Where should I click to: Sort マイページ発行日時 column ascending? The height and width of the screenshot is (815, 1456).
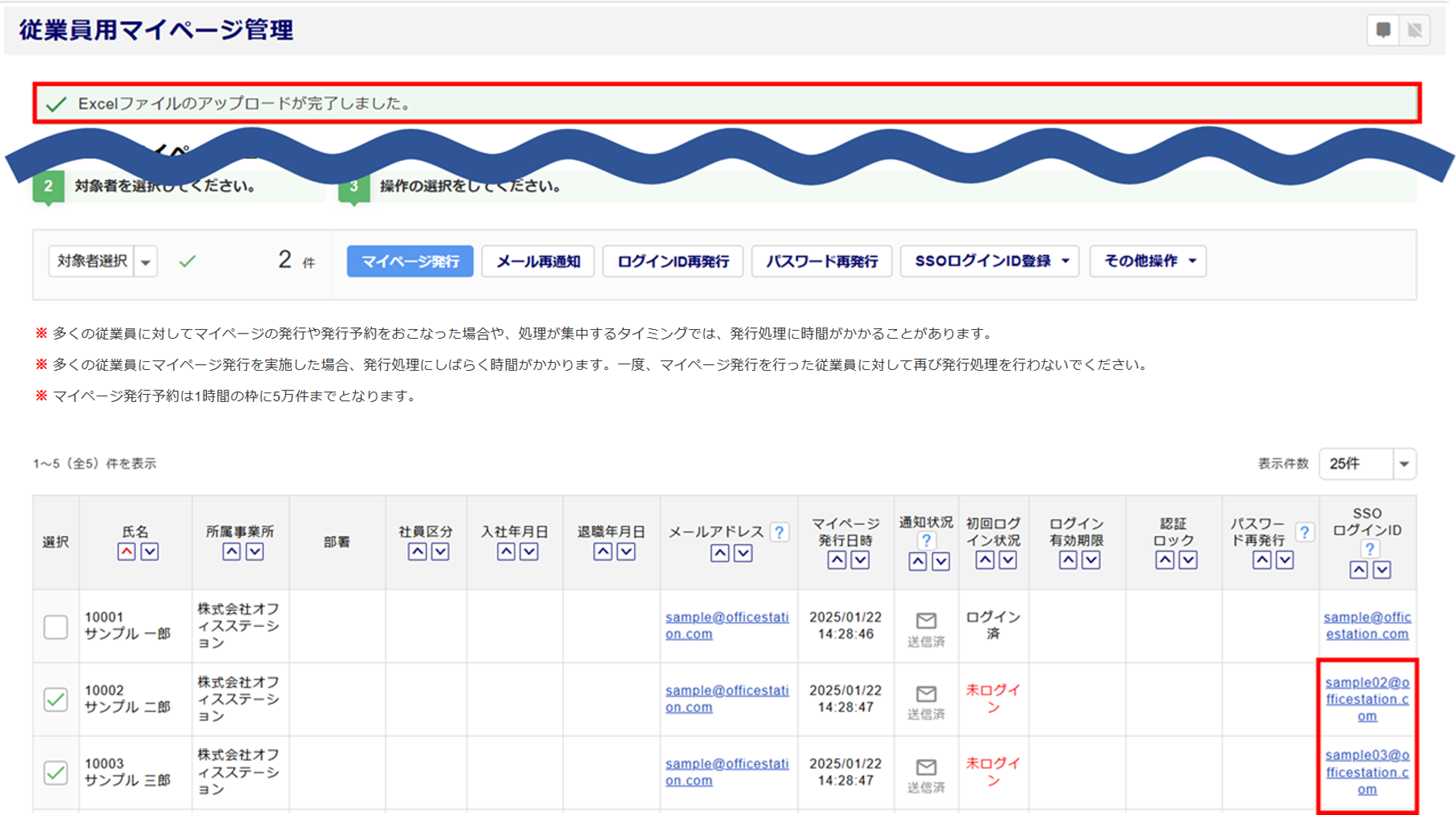point(837,560)
